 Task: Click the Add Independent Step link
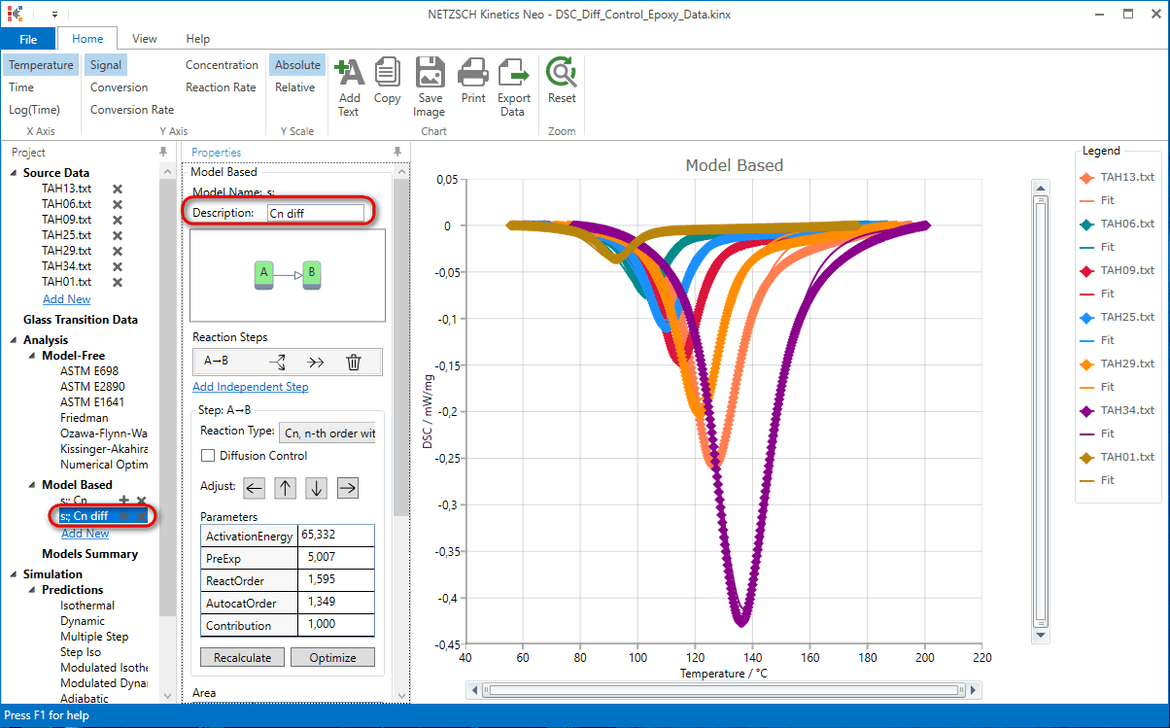250,387
